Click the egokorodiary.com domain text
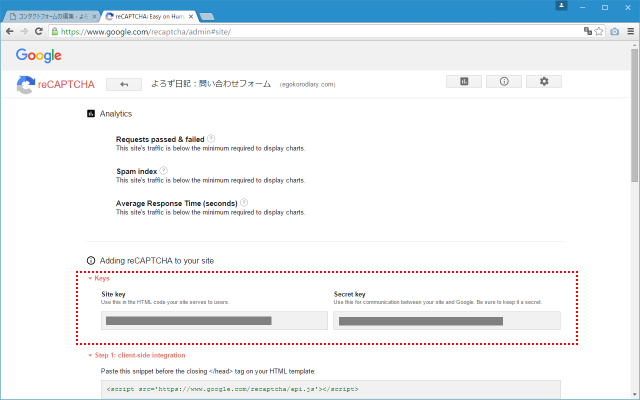The height and width of the screenshot is (400, 640). (x=307, y=84)
